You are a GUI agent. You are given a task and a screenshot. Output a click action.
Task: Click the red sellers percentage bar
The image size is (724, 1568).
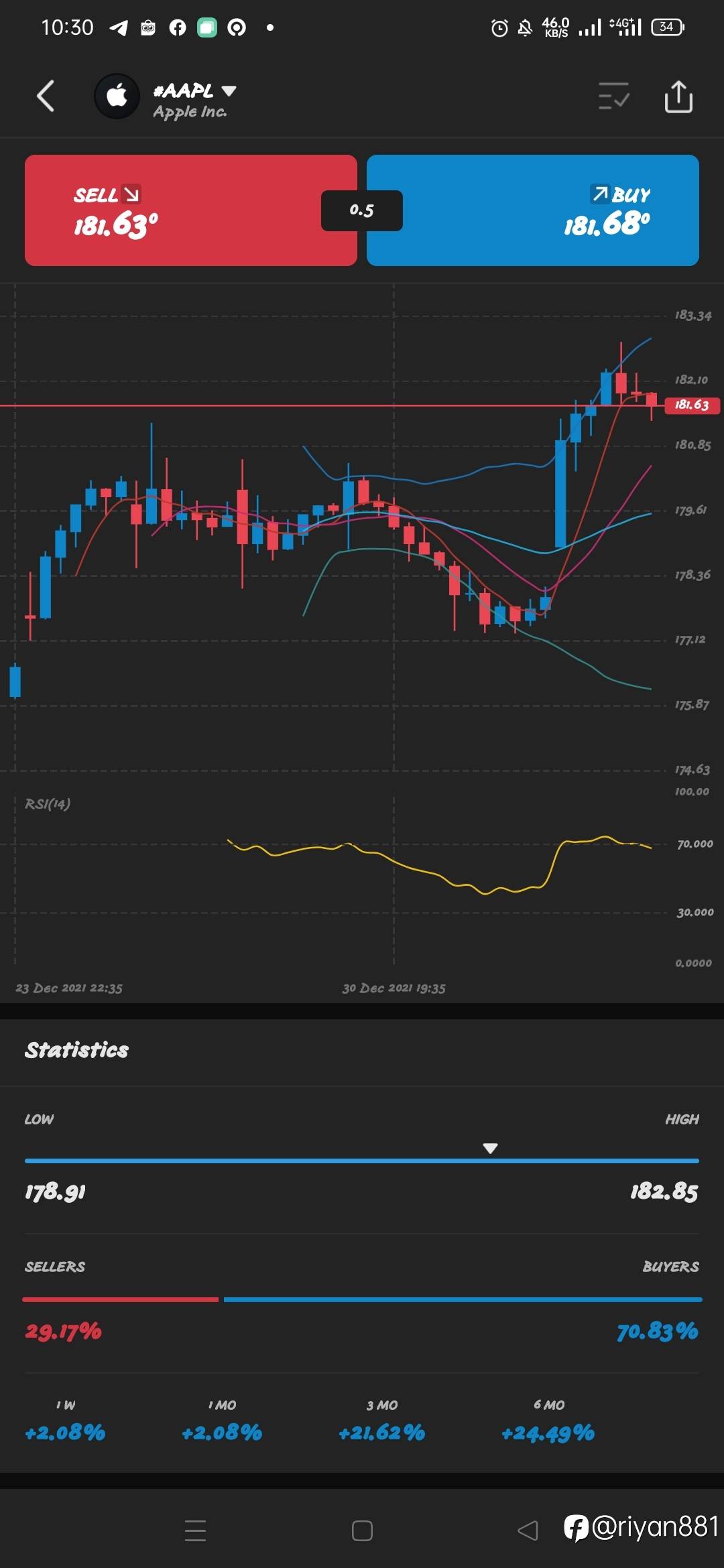coord(121,1299)
